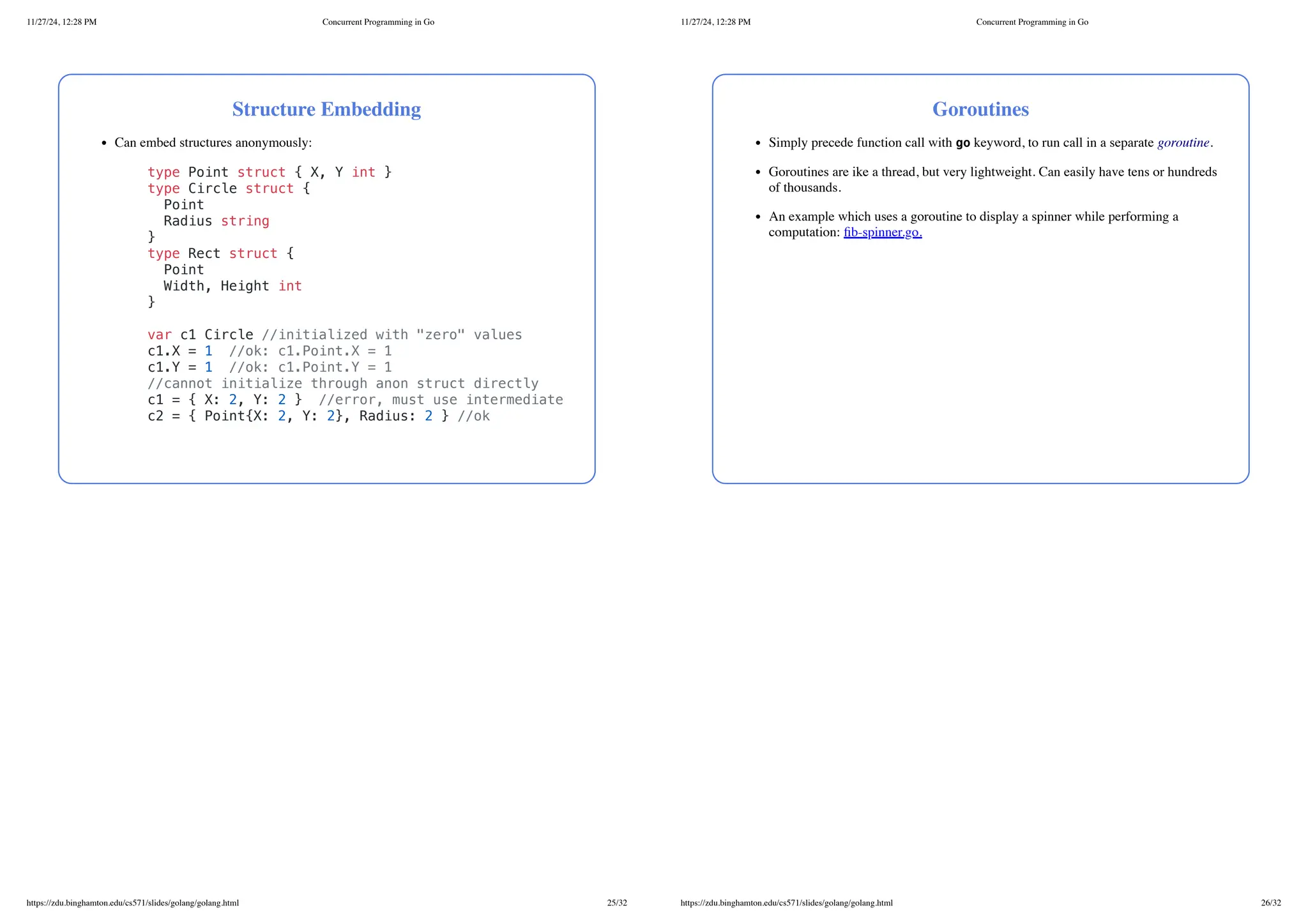Viewport: 1308px width, 924px height.
Task: Click the '//cannot initialize through anon struct directly' comment
Action: 343,383
